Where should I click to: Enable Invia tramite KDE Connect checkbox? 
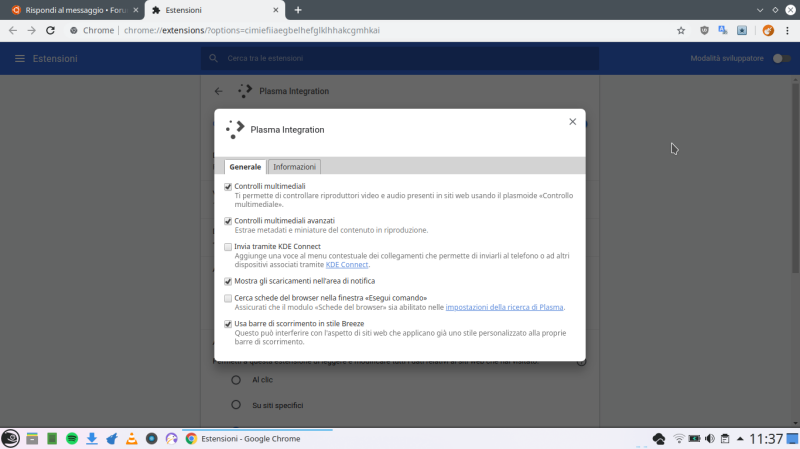tap(228, 247)
